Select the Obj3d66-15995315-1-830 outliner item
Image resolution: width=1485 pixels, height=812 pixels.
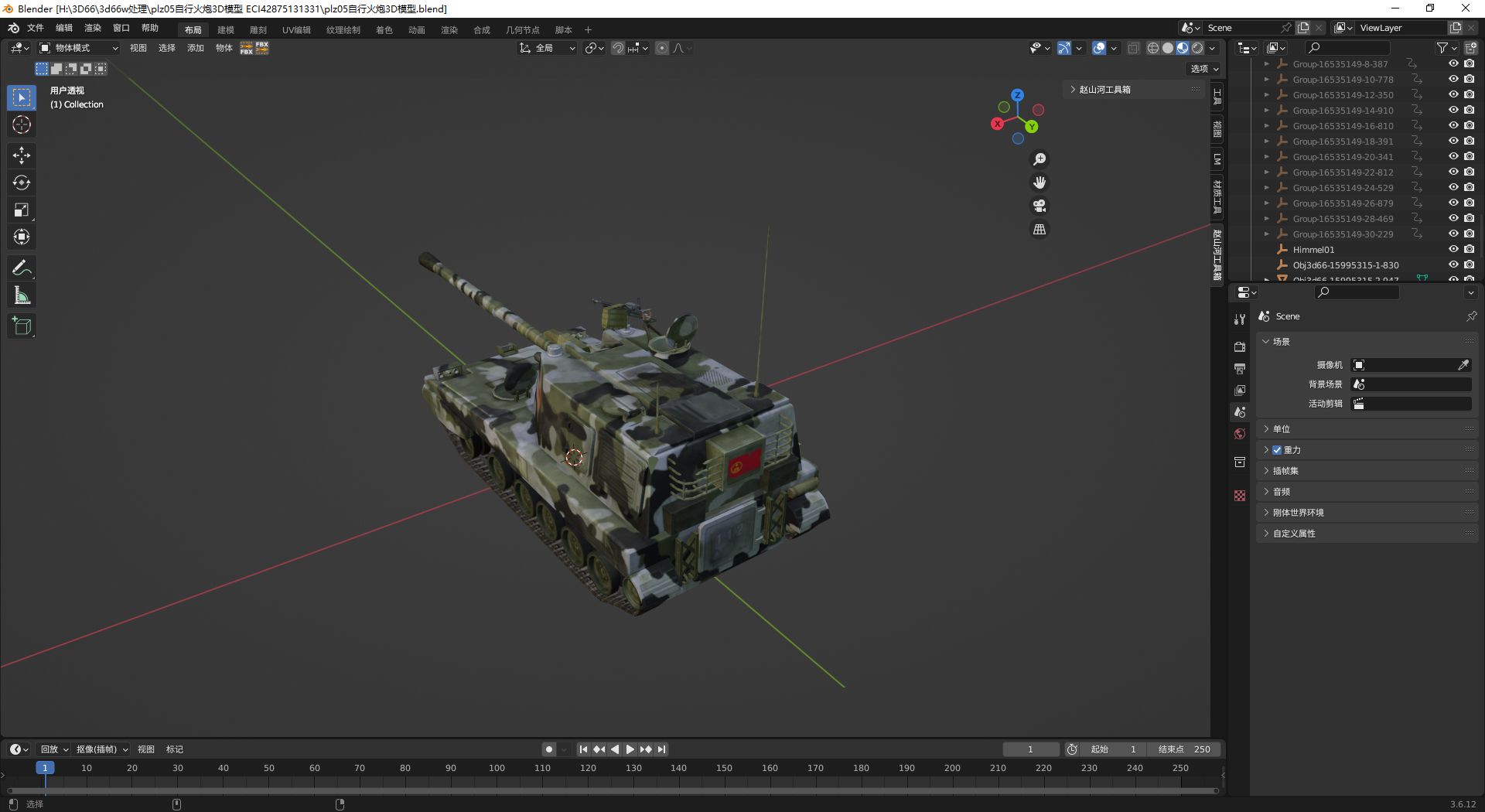[x=1346, y=265]
